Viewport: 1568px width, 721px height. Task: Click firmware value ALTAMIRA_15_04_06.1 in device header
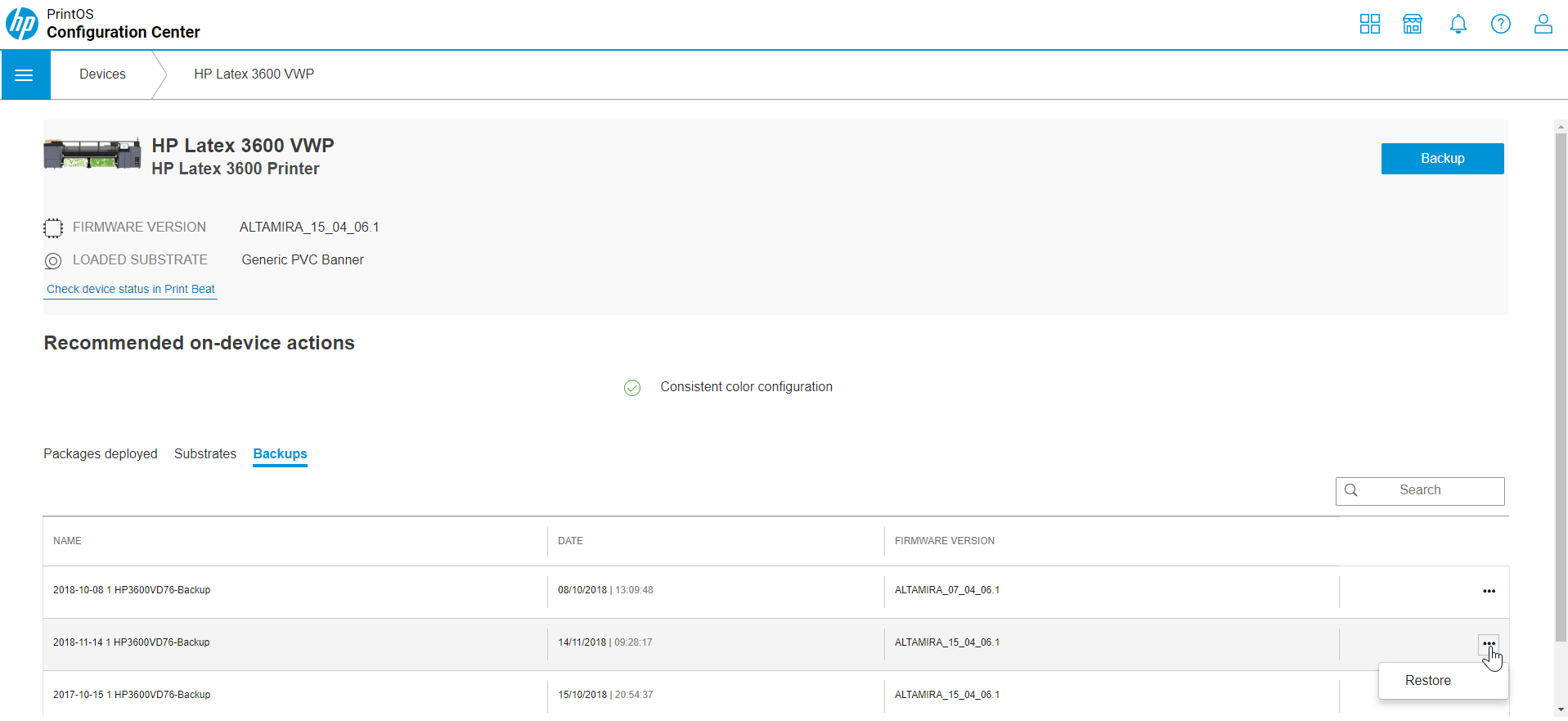309,228
